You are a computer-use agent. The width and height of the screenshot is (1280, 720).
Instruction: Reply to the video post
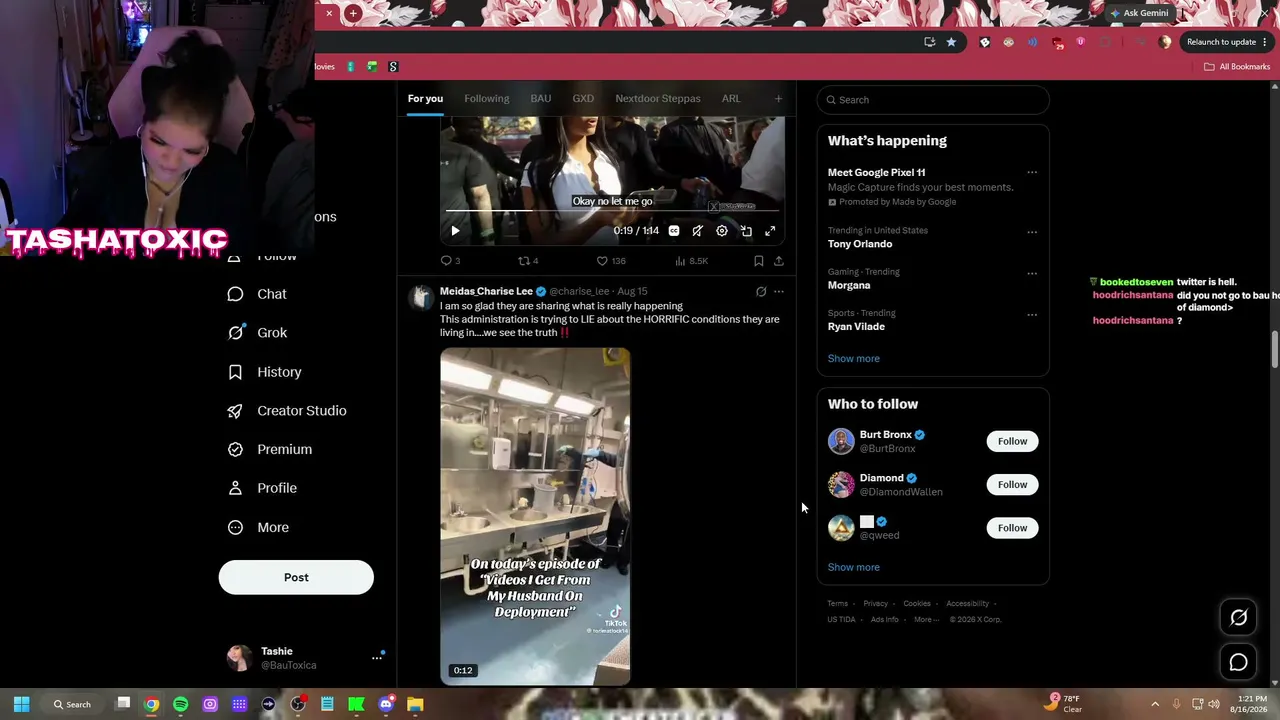(x=450, y=261)
